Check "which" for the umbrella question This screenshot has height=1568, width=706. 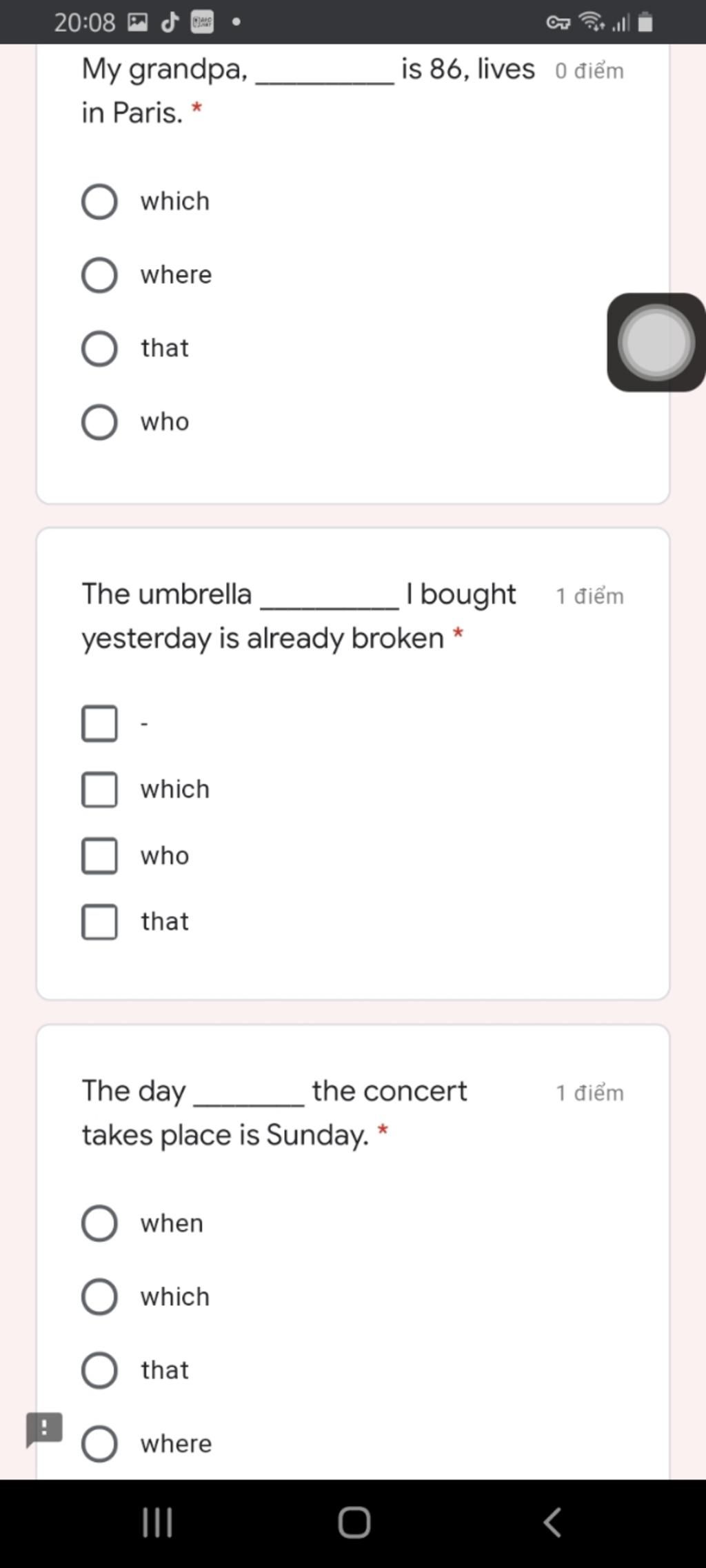point(99,790)
